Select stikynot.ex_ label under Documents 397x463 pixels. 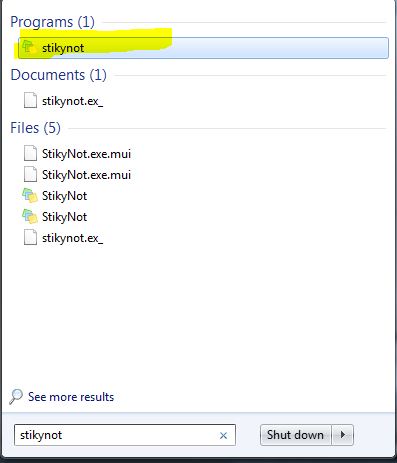point(73,101)
